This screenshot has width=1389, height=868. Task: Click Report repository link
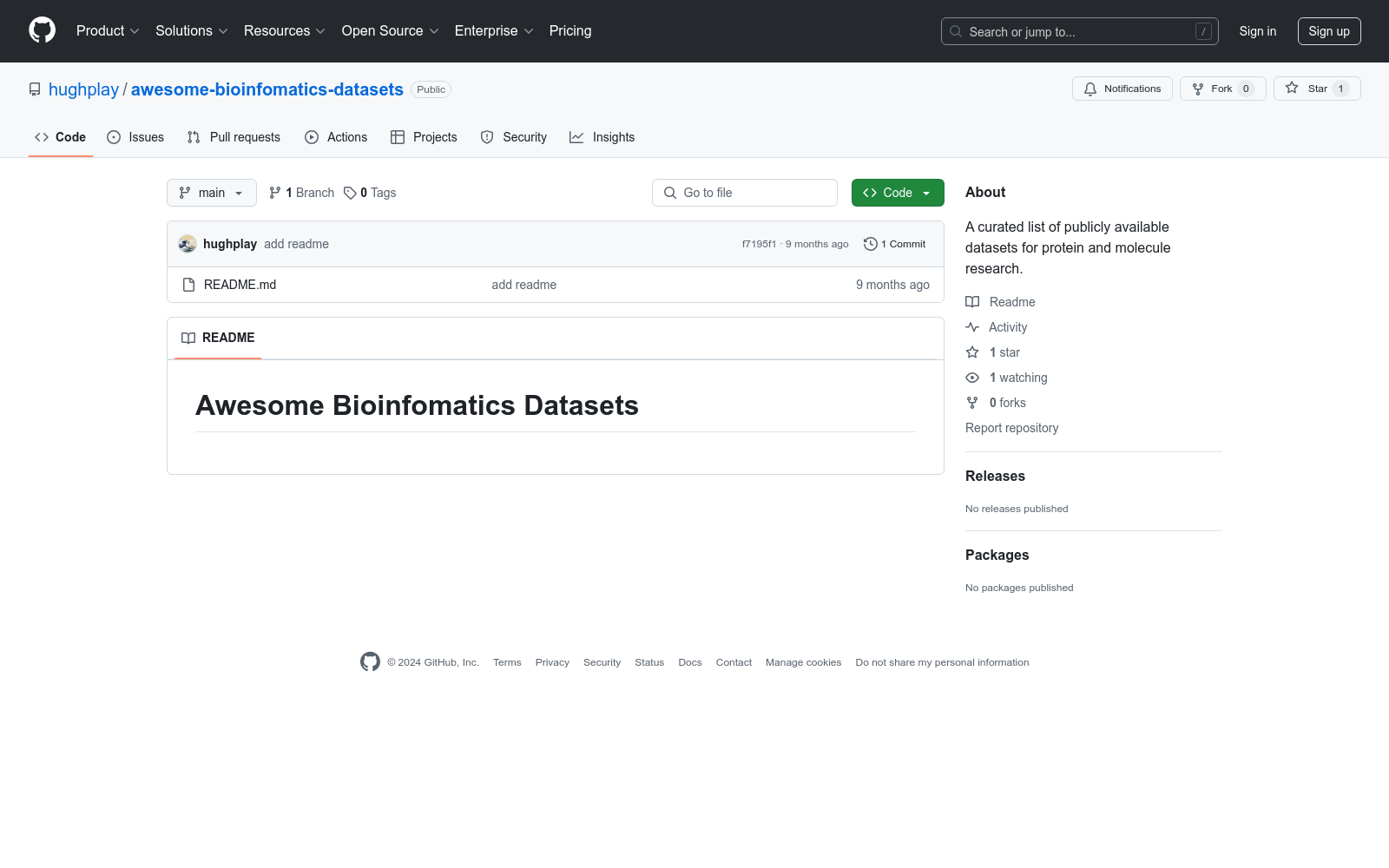click(1011, 428)
